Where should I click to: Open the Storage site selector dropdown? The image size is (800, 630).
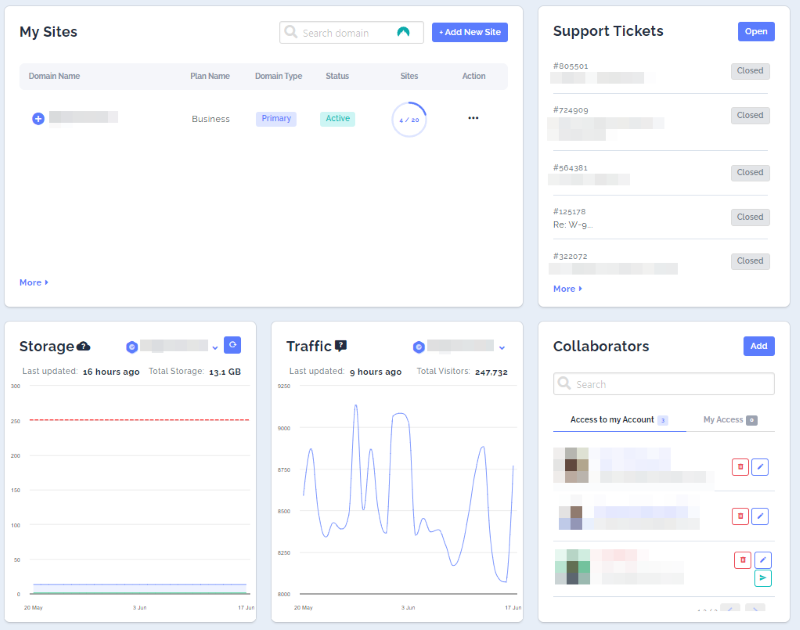point(215,347)
